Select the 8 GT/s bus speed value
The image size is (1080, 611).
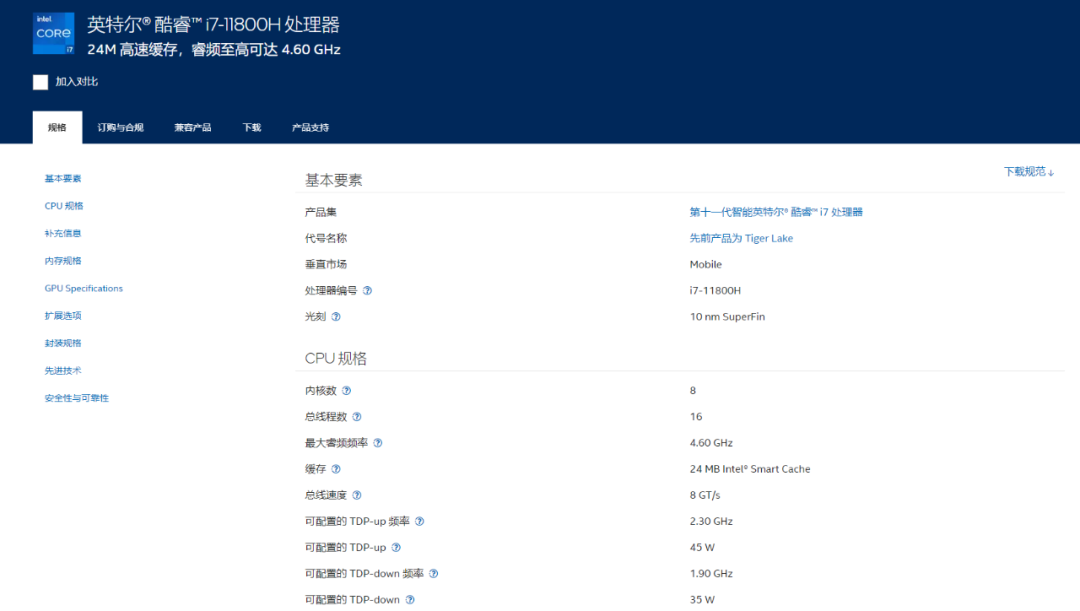click(705, 495)
